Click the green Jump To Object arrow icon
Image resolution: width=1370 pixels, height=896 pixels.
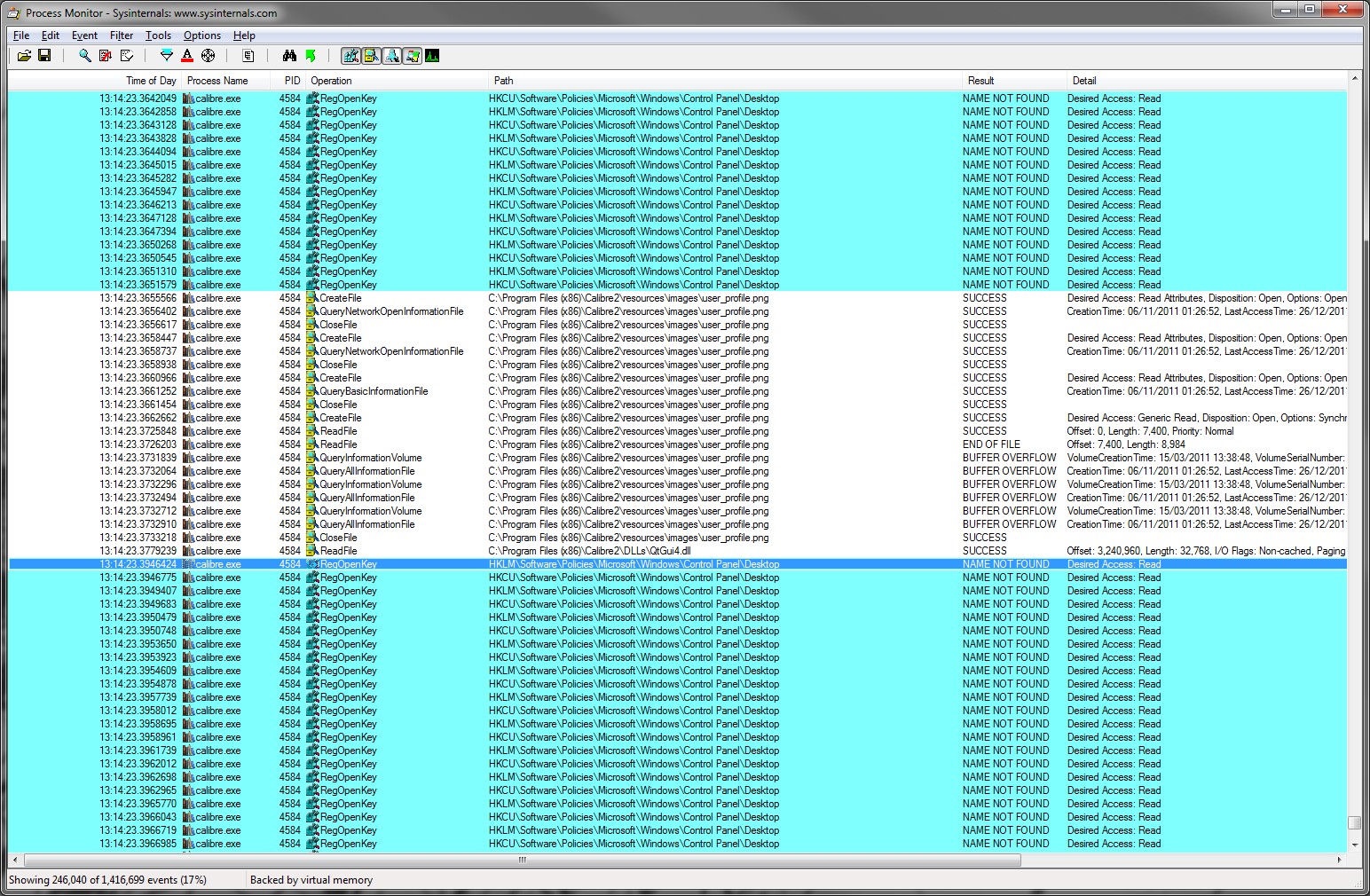(x=311, y=56)
